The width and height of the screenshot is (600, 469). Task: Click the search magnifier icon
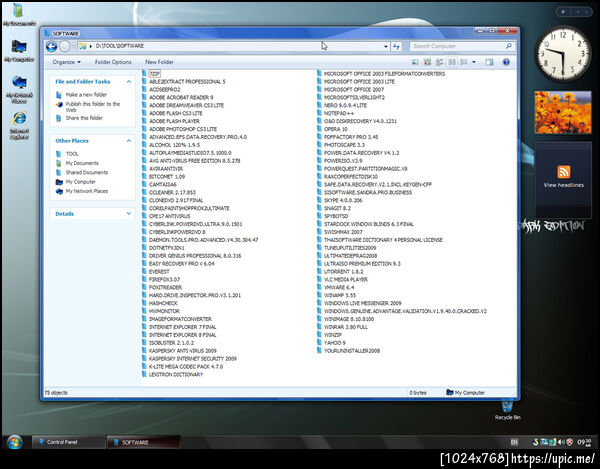coord(509,46)
